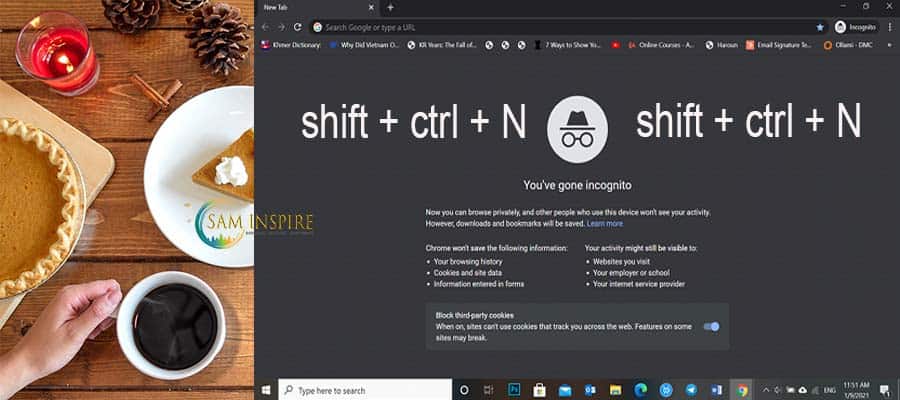900x400 pixels.
Task: Open the taskbar clock and date
Action: click(856, 389)
